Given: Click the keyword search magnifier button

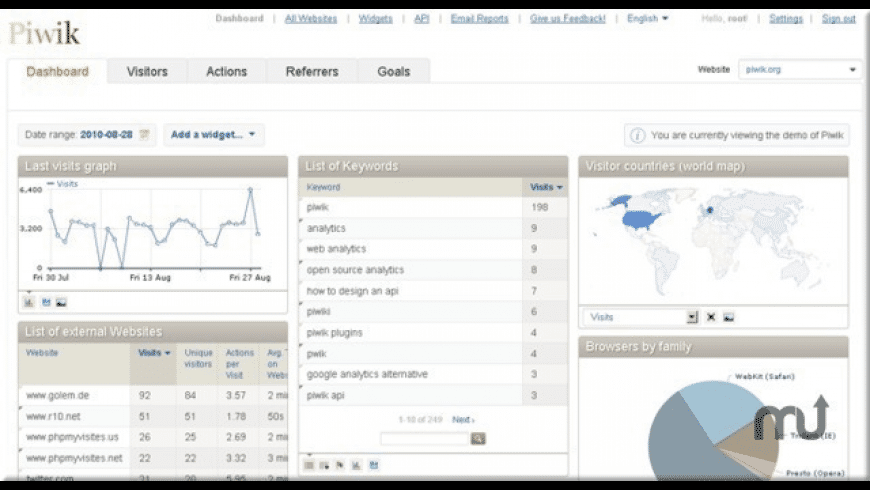Looking at the screenshot, I should [478, 438].
